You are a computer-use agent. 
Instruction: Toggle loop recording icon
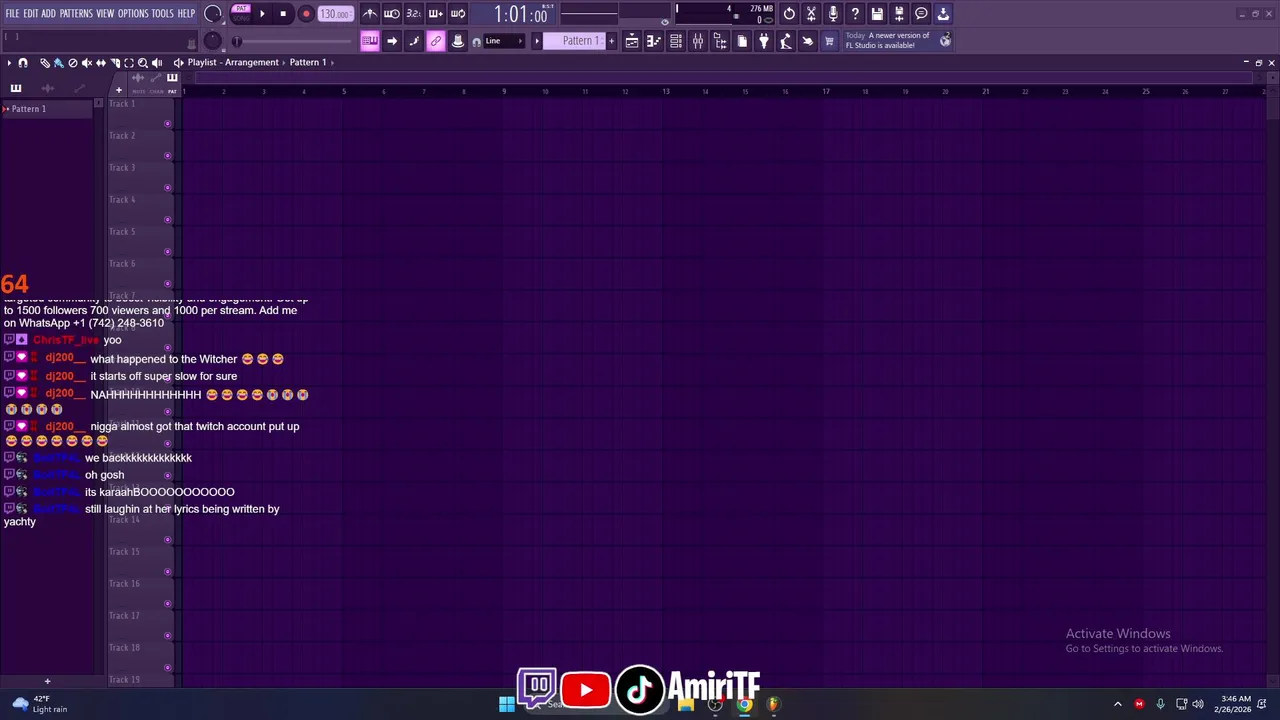(458, 14)
